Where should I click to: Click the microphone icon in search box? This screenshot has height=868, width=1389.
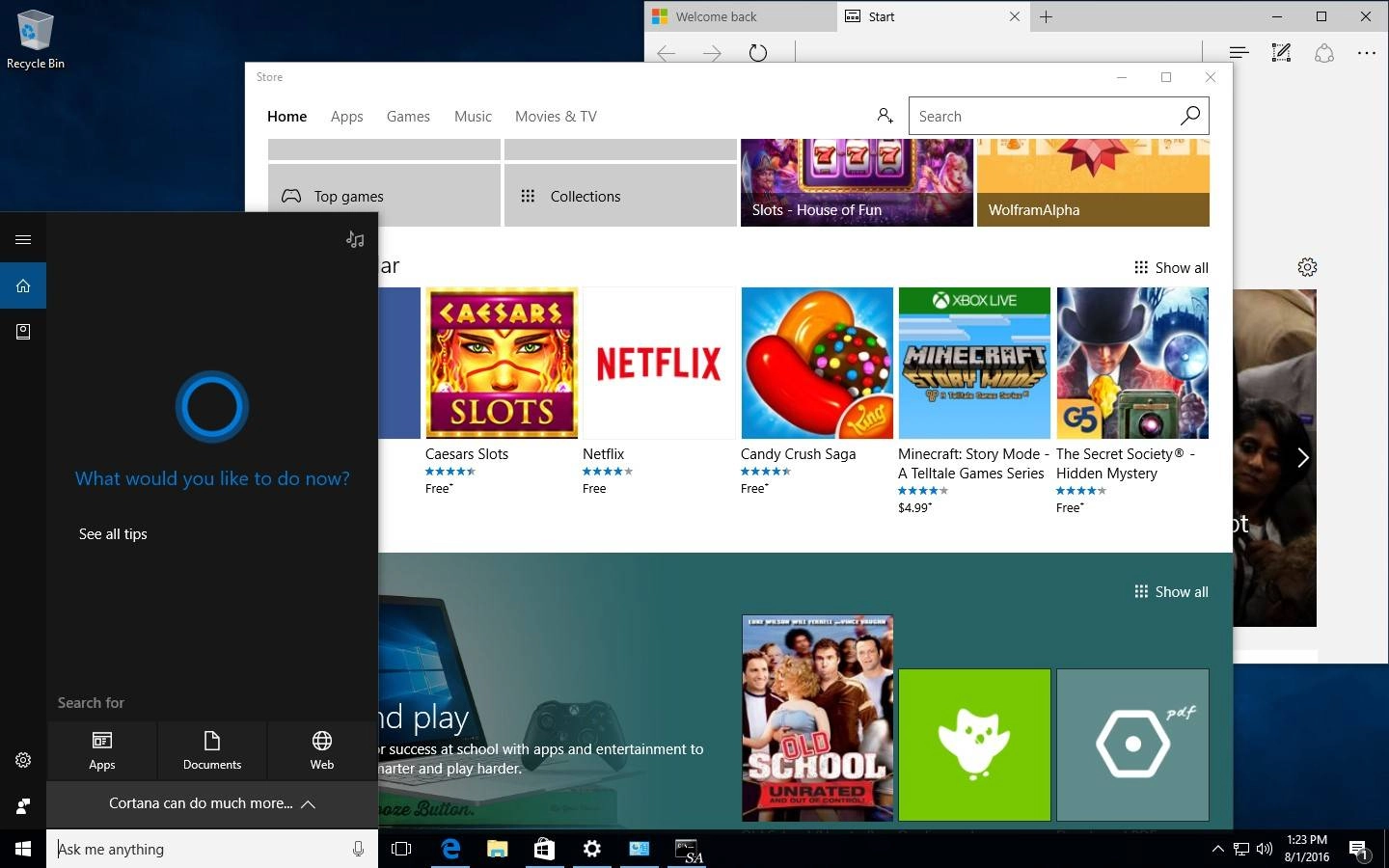[358, 849]
